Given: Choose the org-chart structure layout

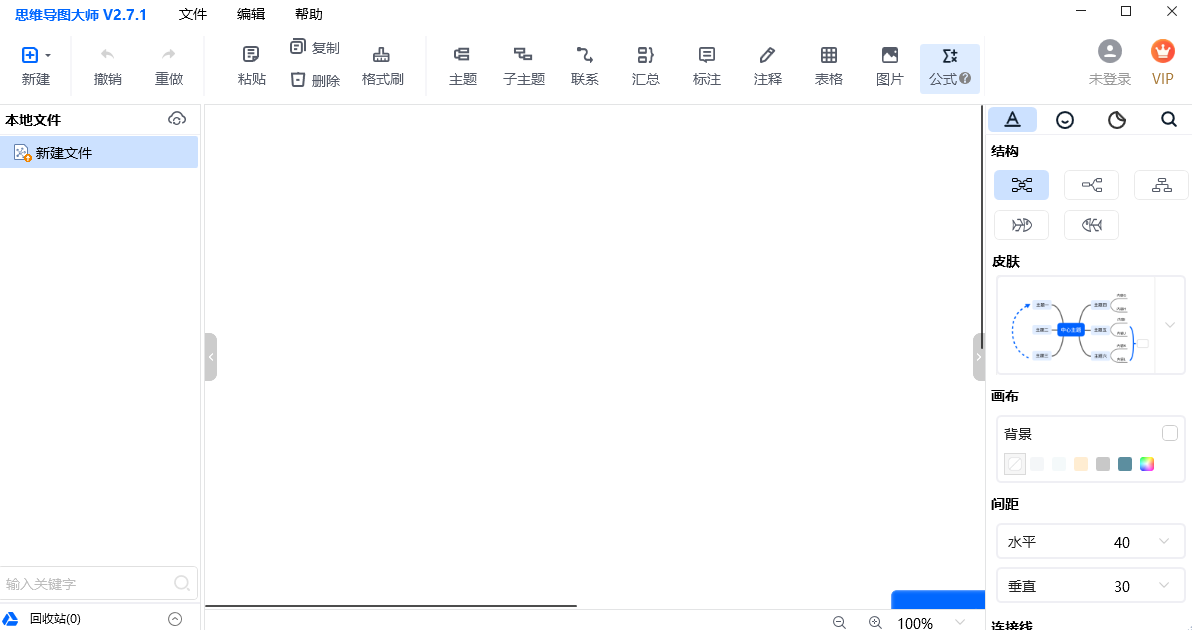Looking at the screenshot, I should 1161,185.
